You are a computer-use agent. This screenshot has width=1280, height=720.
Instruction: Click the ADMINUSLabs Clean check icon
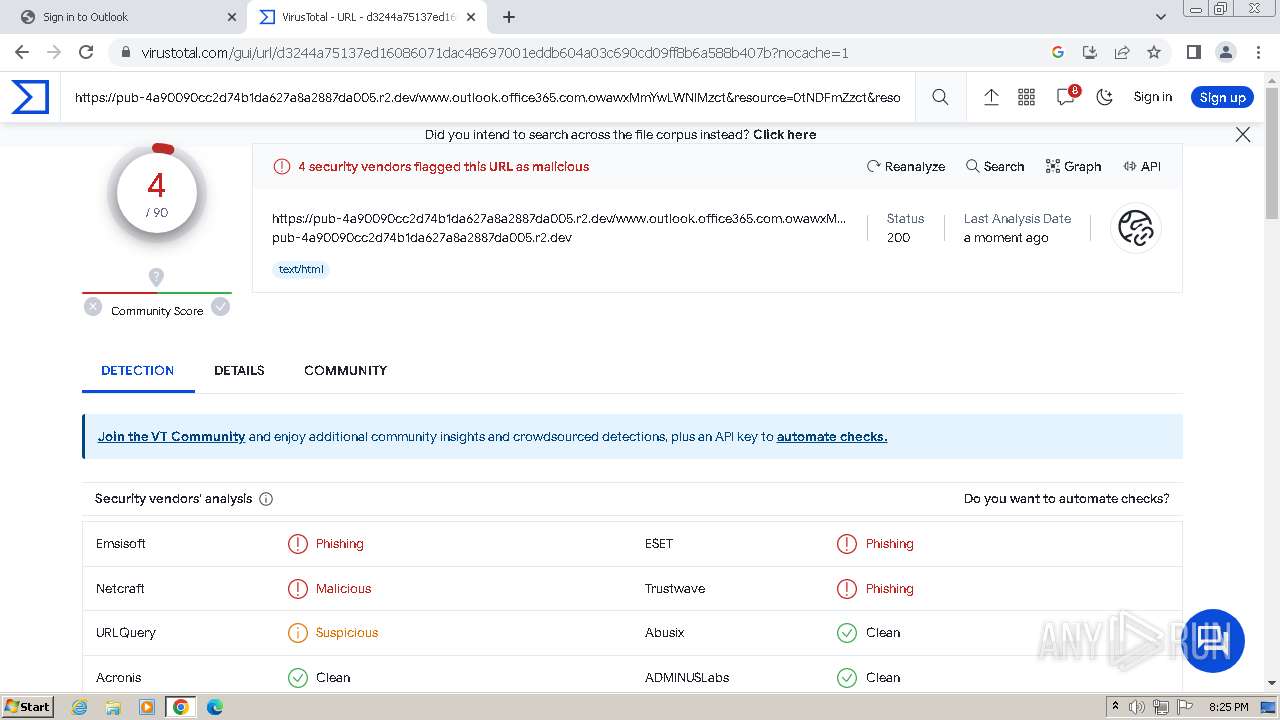(x=847, y=678)
